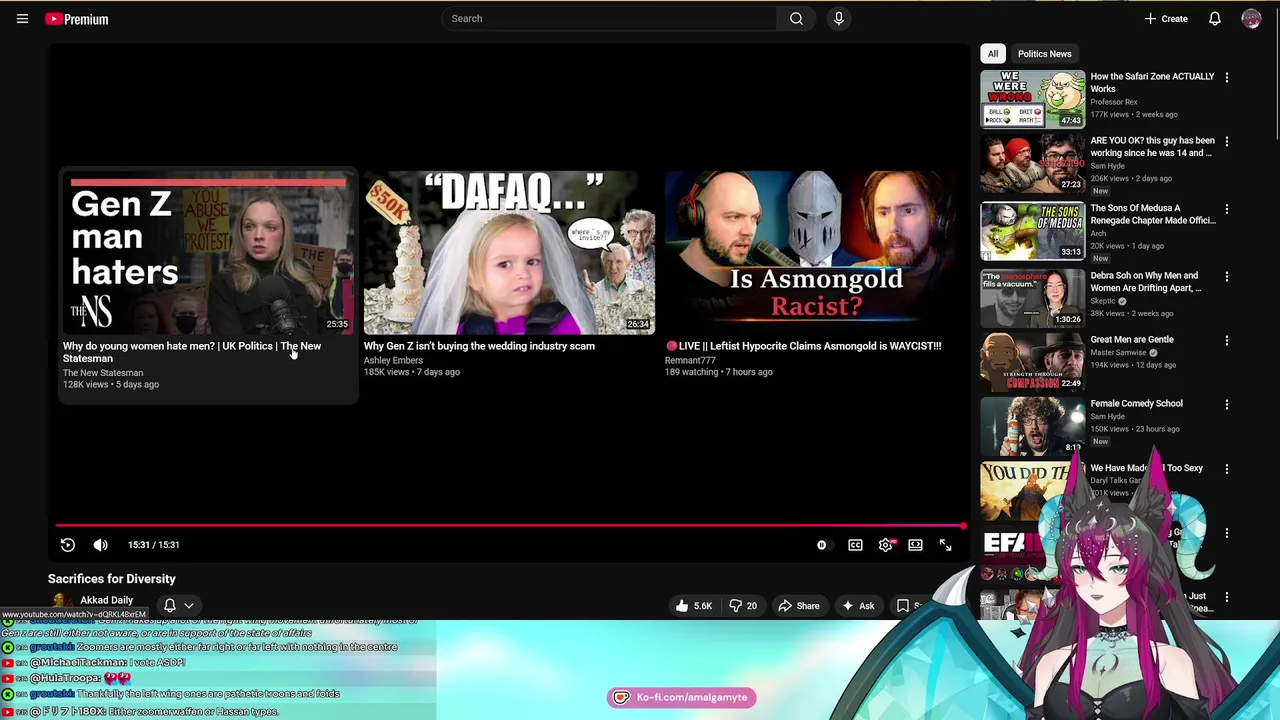Open title Why do young women hate men
Screen dimensions: 1280x720
[x=192, y=352]
